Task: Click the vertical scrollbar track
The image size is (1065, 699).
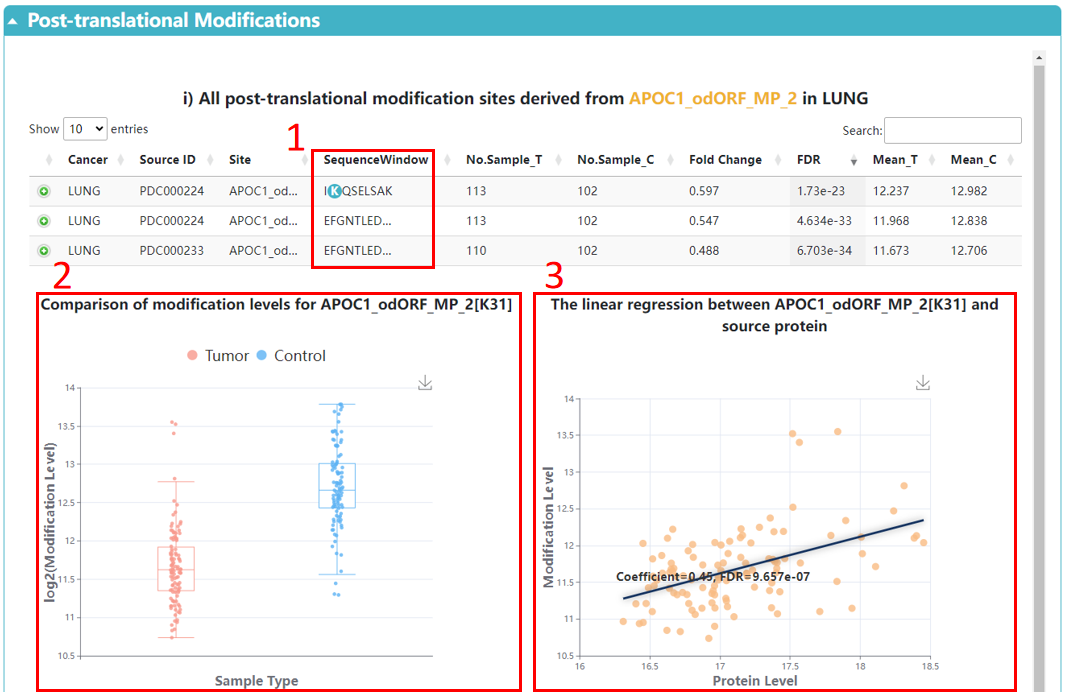Action: click(x=1040, y=400)
